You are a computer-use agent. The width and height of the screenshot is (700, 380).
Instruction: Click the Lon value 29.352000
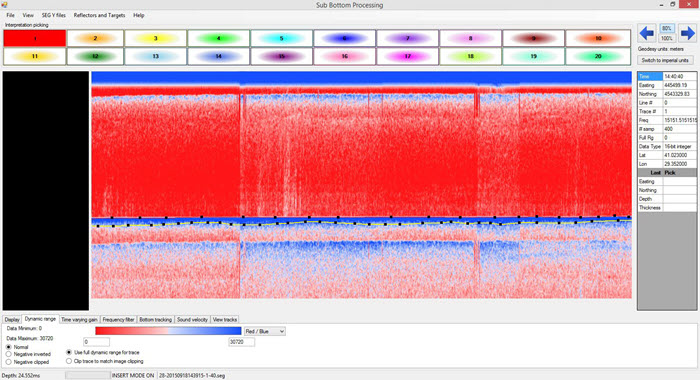point(679,164)
